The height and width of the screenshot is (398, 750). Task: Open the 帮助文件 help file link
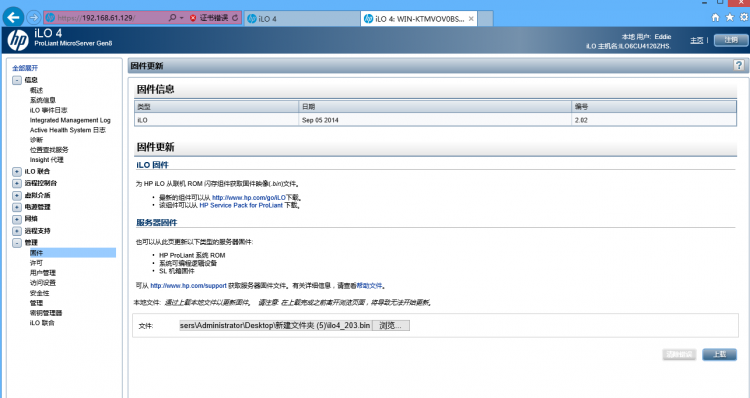click(369, 286)
